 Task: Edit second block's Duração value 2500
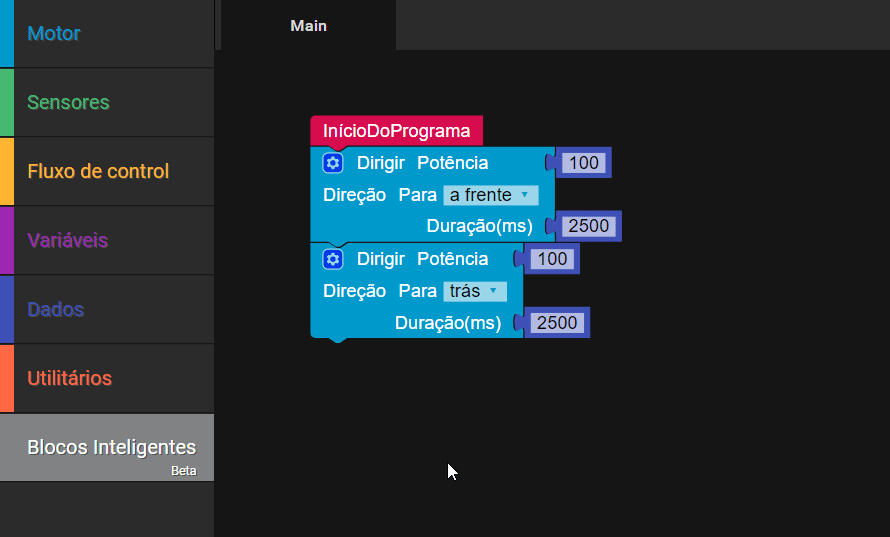coord(557,322)
